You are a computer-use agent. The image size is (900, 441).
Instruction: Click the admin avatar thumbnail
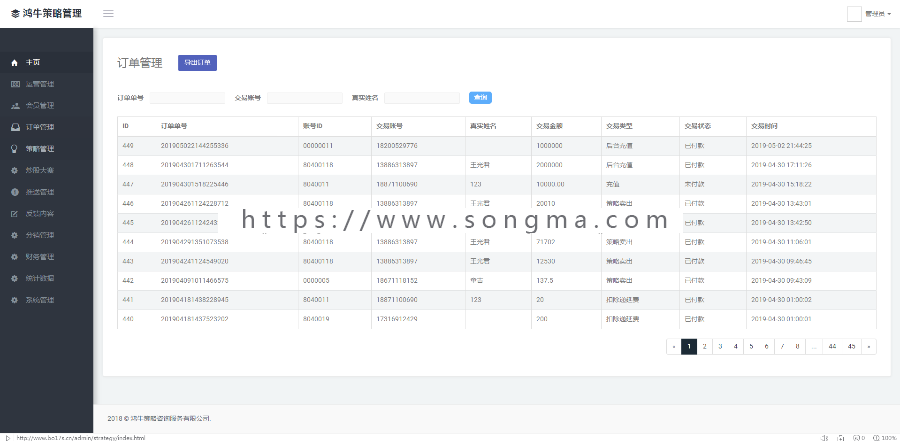854,14
